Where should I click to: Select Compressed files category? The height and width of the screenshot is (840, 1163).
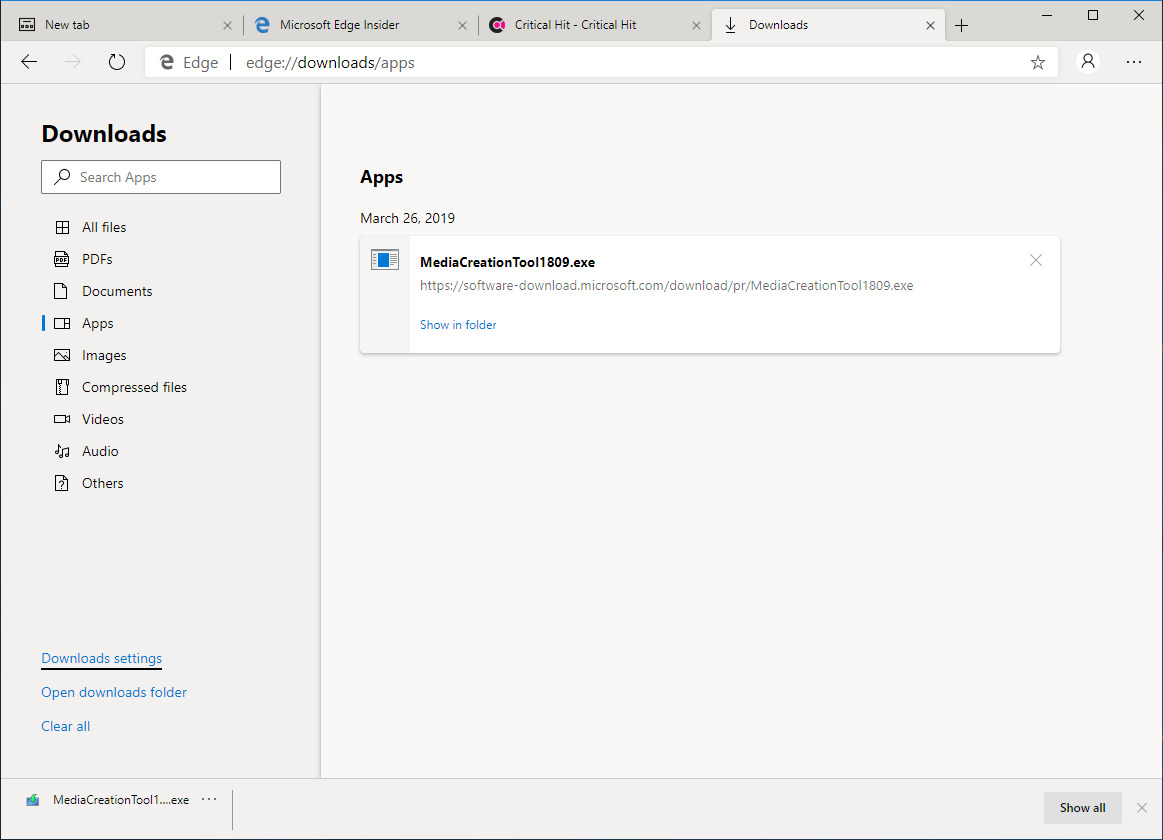coord(134,387)
